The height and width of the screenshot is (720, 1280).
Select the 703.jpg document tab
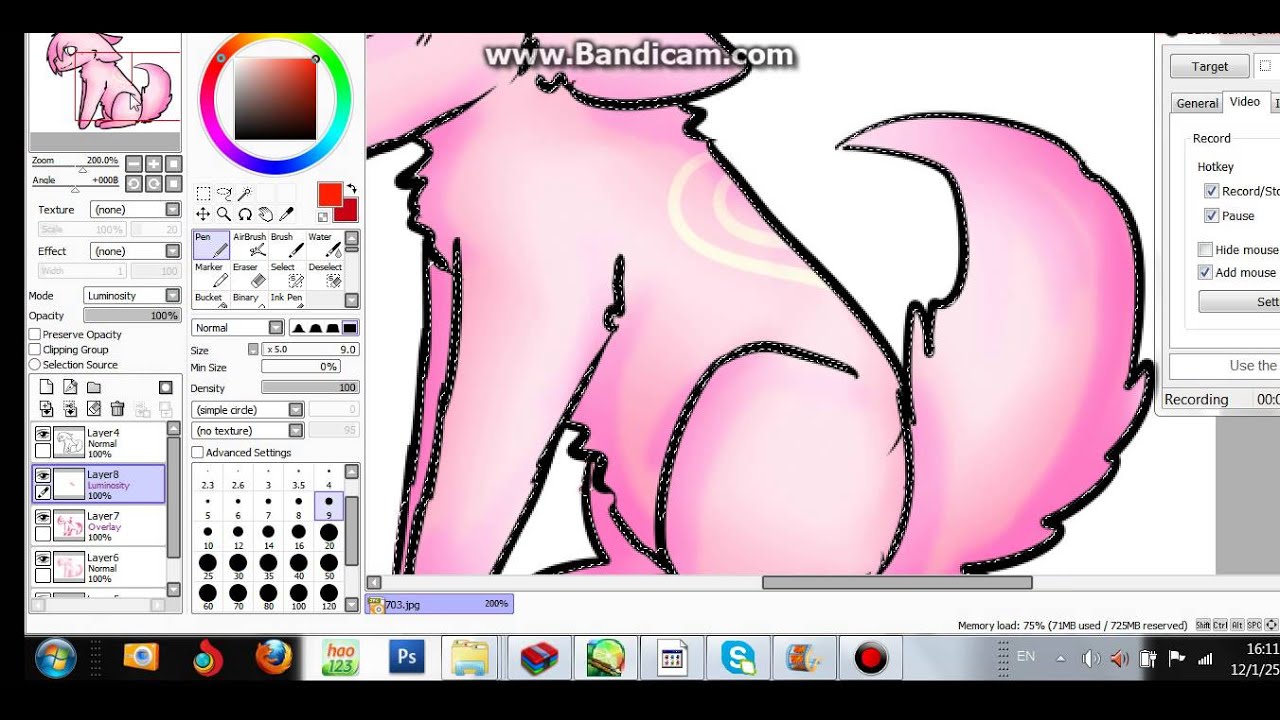440,604
